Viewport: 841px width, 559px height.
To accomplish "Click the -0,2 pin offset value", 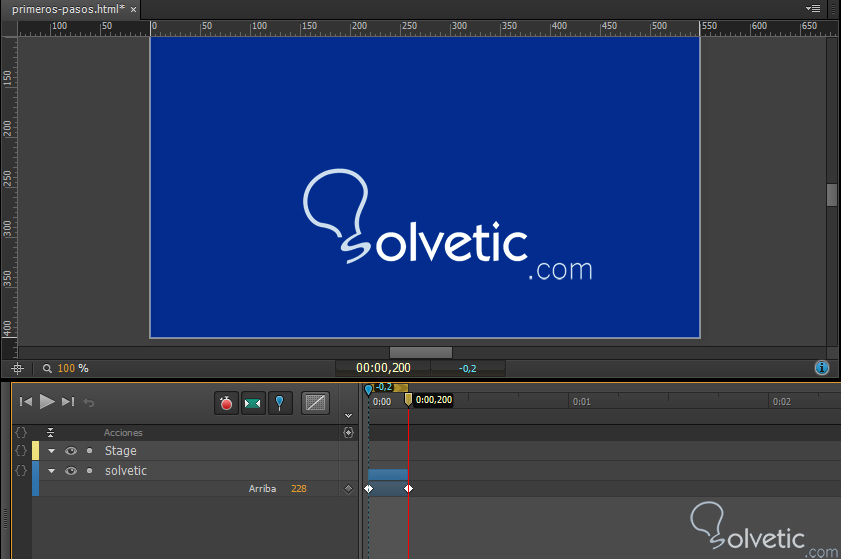I will click(468, 369).
